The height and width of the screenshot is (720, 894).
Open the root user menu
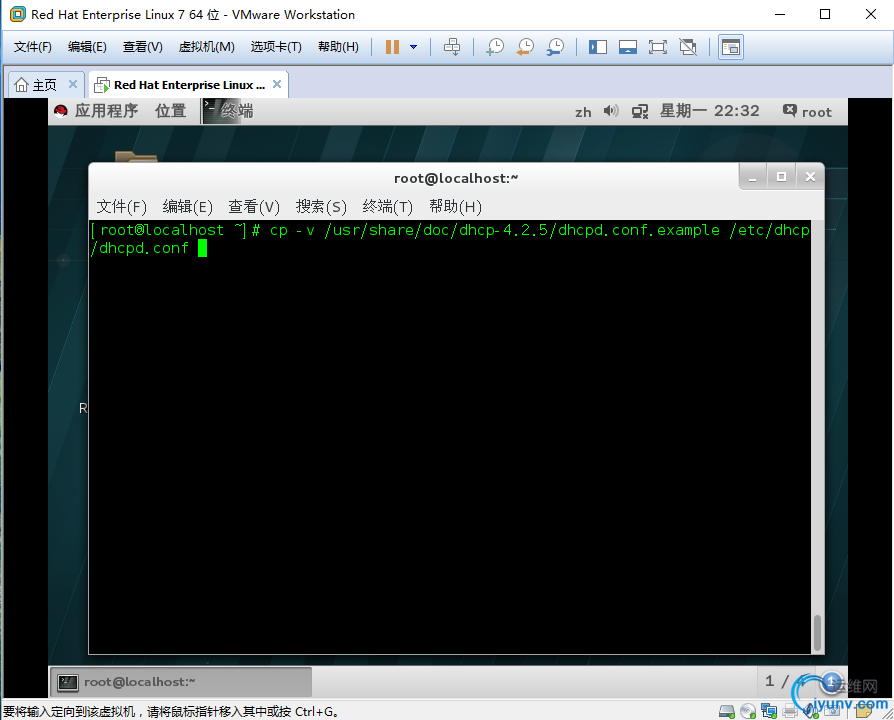pyautogui.click(x=807, y=112)
